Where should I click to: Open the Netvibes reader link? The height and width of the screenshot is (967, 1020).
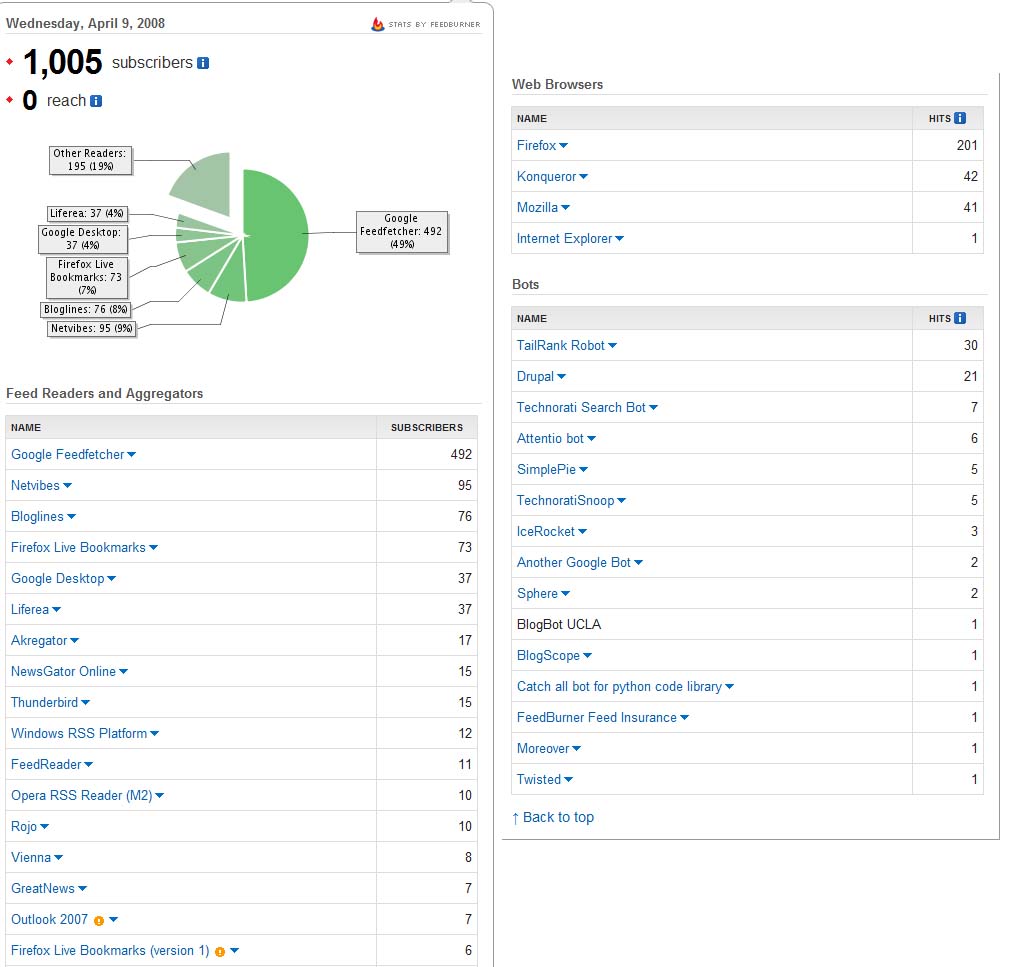(x=35, y=485)
